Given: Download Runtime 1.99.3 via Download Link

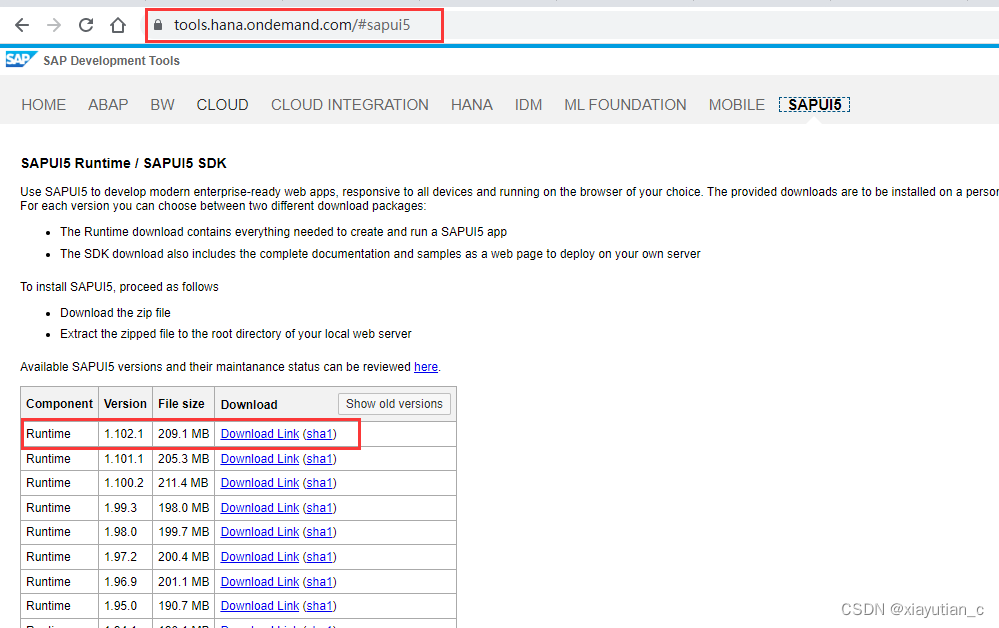Looking at the screenshot, I should [x=260, y=508].
